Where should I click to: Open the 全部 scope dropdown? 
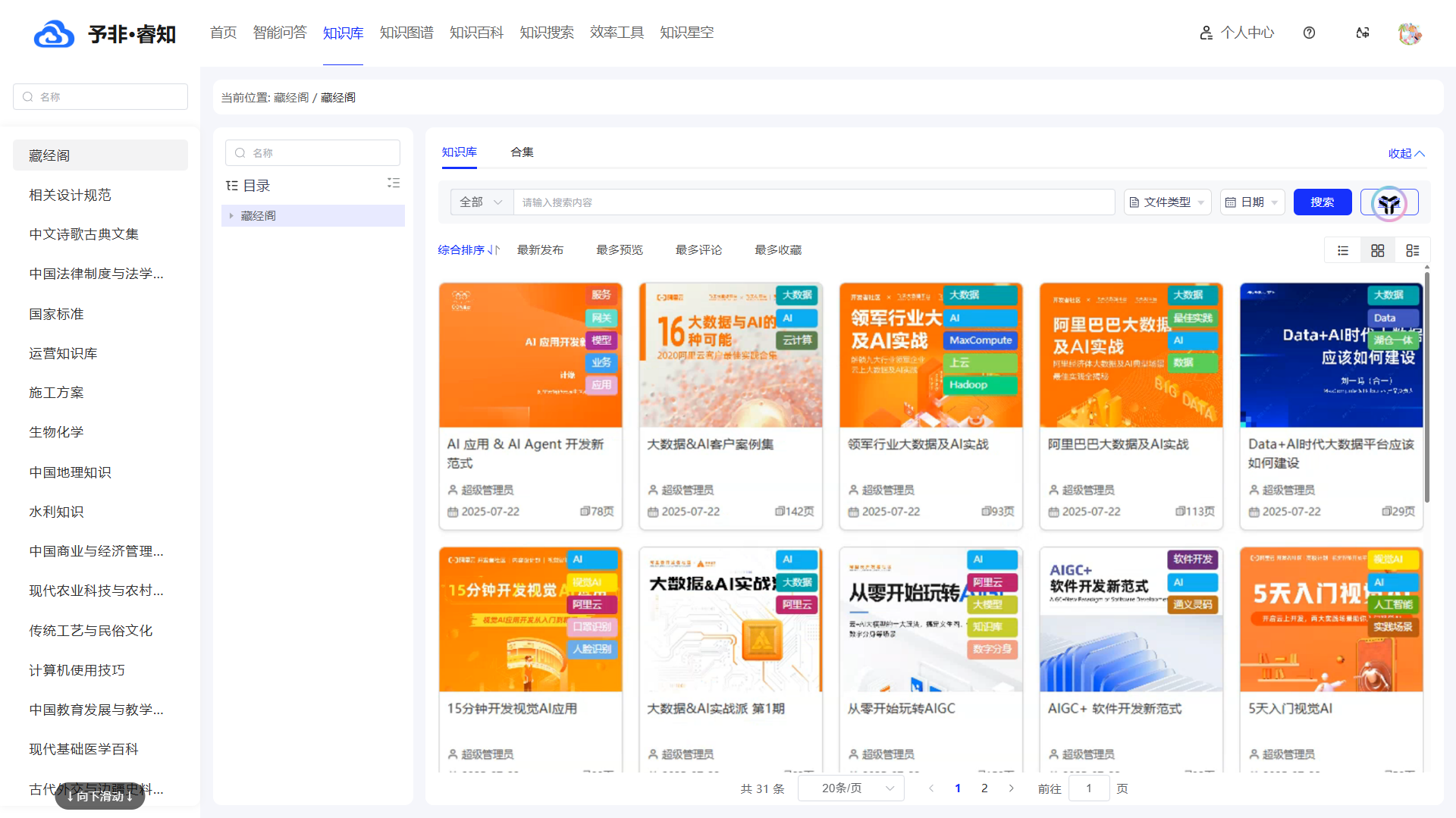(482, 202)
